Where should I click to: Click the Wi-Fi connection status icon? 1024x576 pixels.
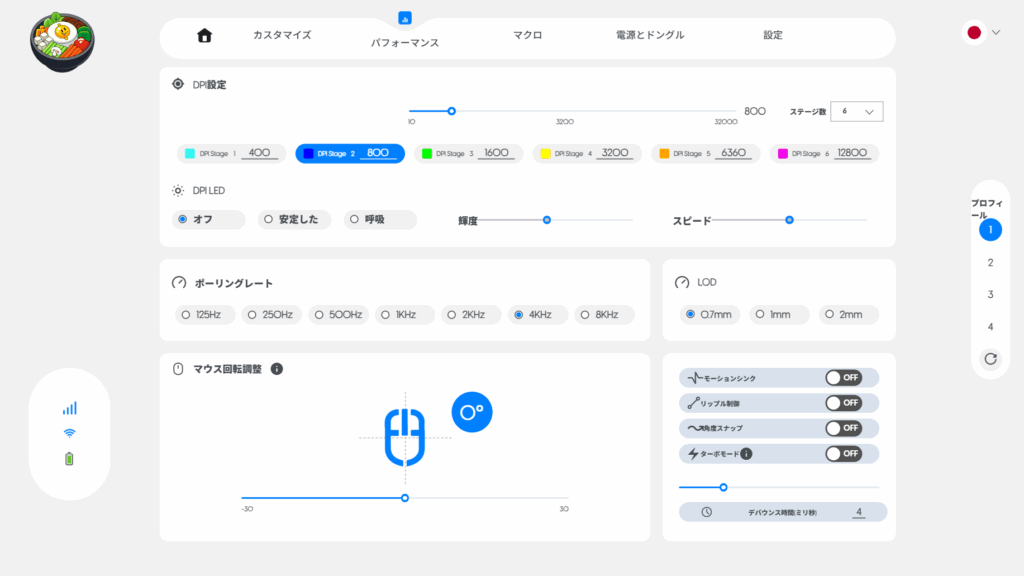pos(70,433)
